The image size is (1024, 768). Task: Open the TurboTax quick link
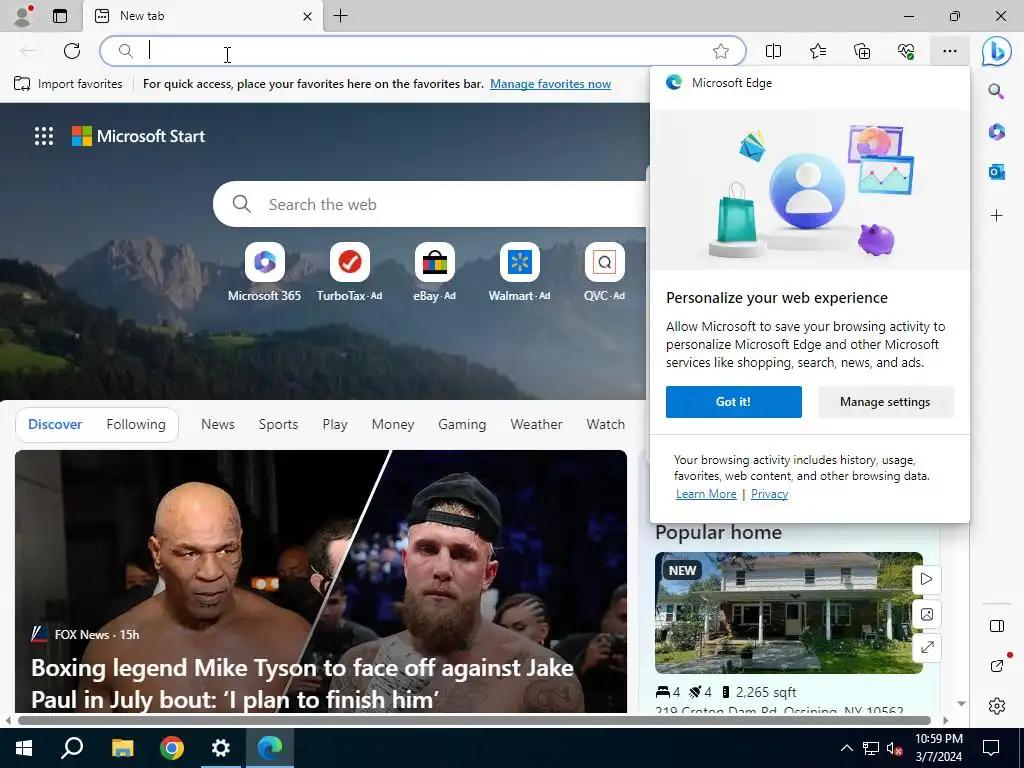coord(349,272)
